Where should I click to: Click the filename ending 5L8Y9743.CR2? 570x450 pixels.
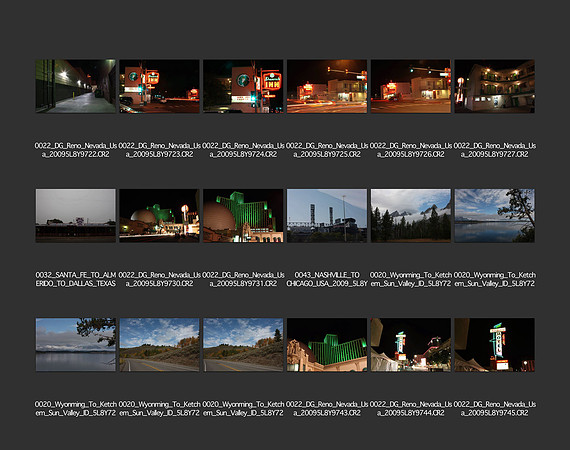[327, 409]
